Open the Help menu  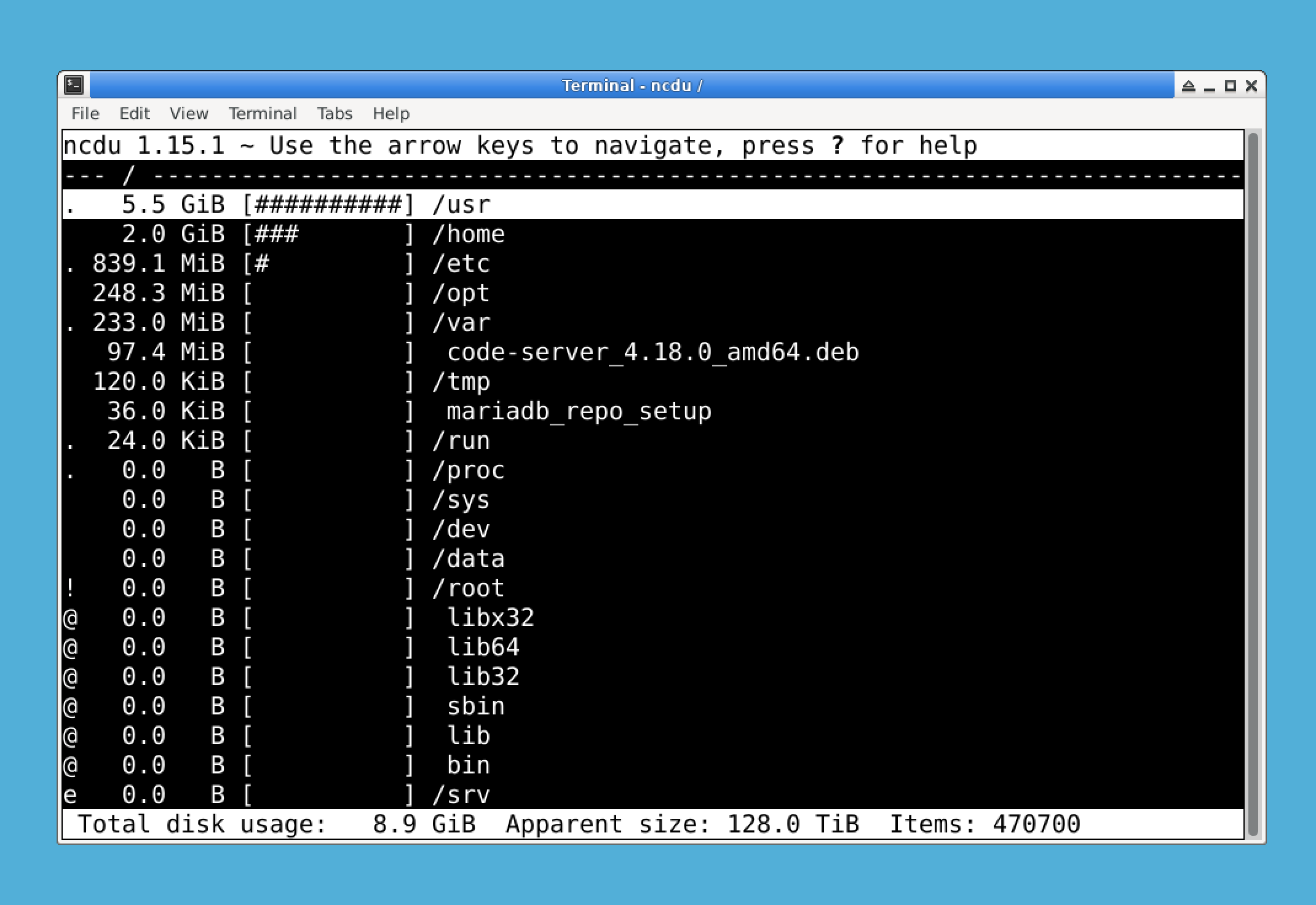(x=391, y=113)
